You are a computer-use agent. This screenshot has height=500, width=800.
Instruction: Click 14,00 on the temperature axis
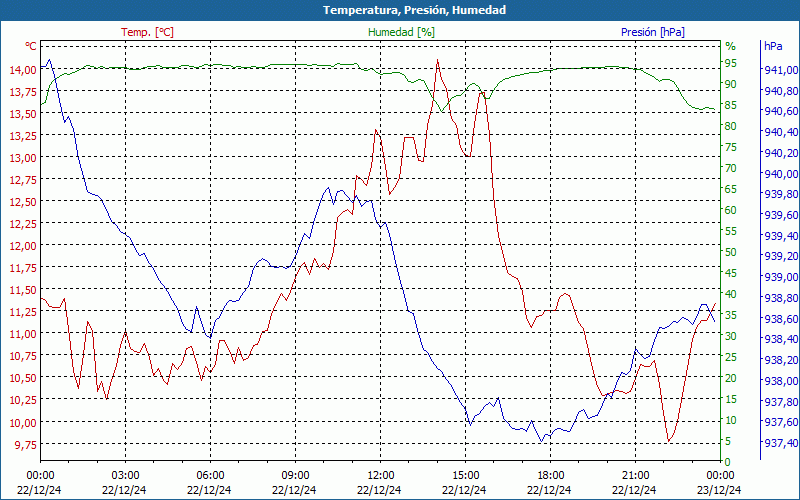tap(23, 69)
